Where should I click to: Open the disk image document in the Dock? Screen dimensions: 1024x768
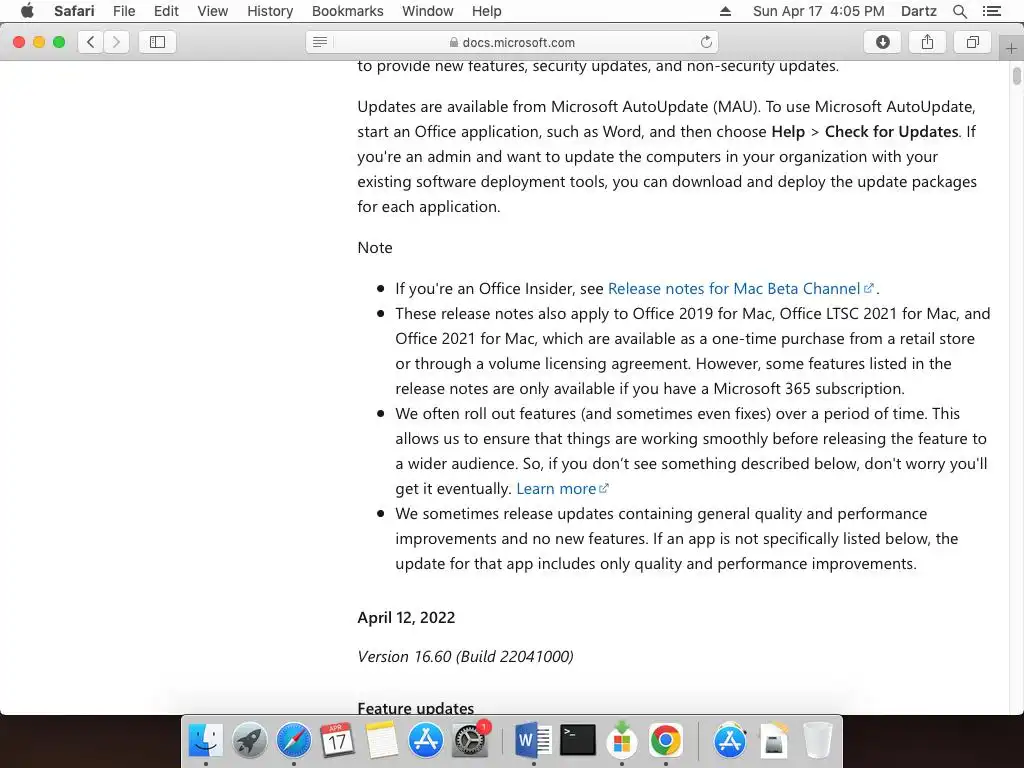774,741
